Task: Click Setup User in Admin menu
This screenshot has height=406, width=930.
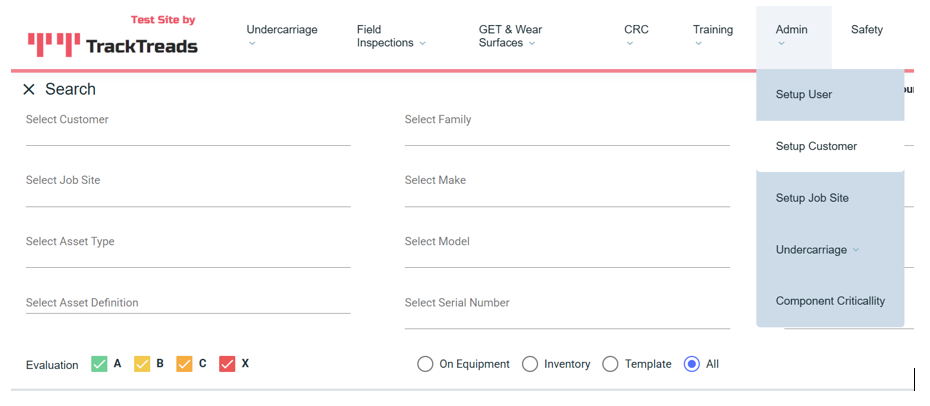Action: click(x=804, y=95)
